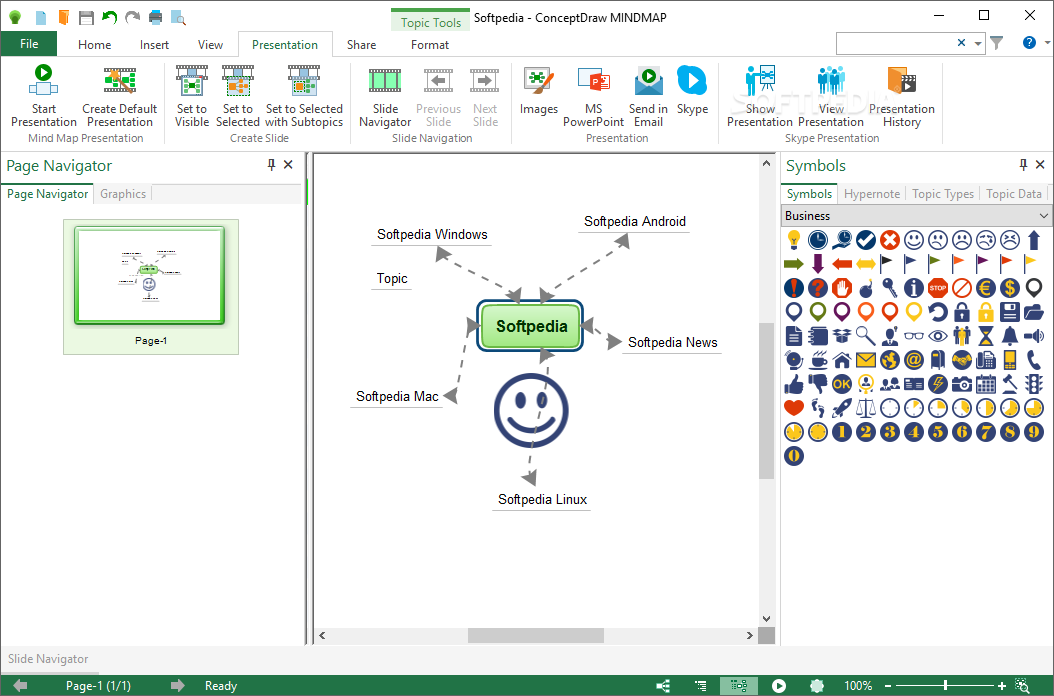
Task: Select the red heart symbol
Action: tap(794, 407)
